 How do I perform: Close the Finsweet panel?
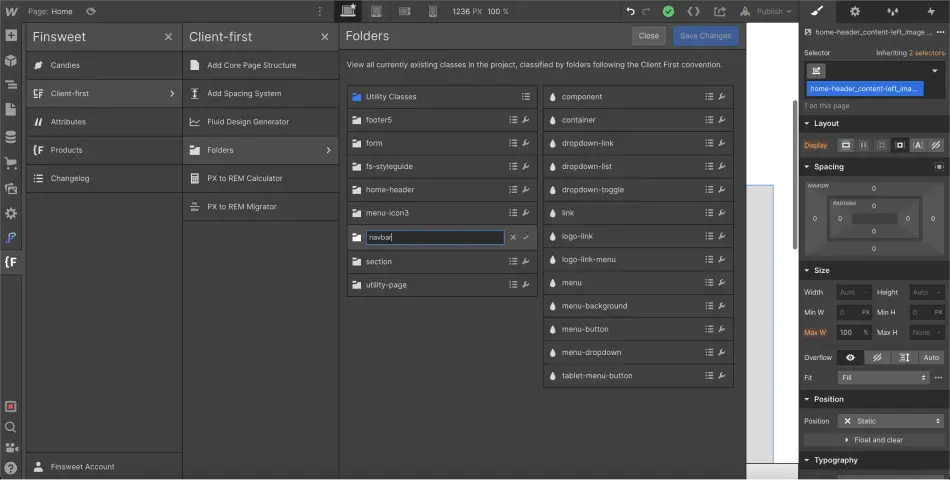[x=168, y=37]
